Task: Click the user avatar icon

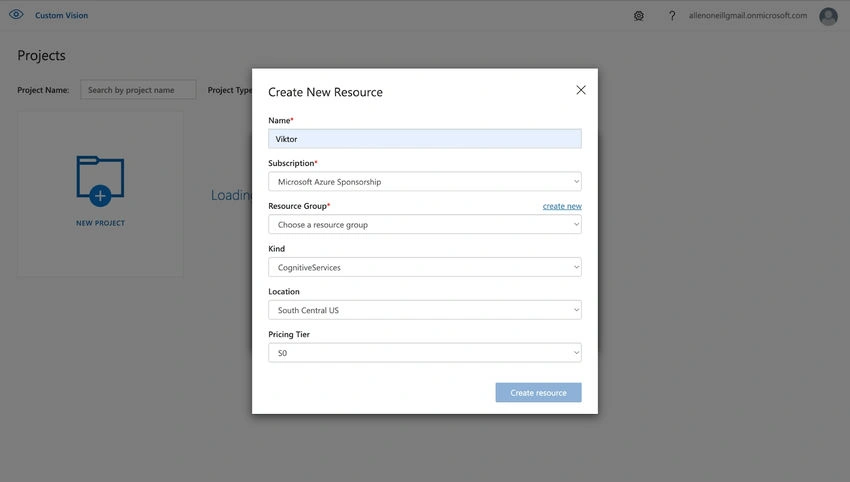Action: 828,16
